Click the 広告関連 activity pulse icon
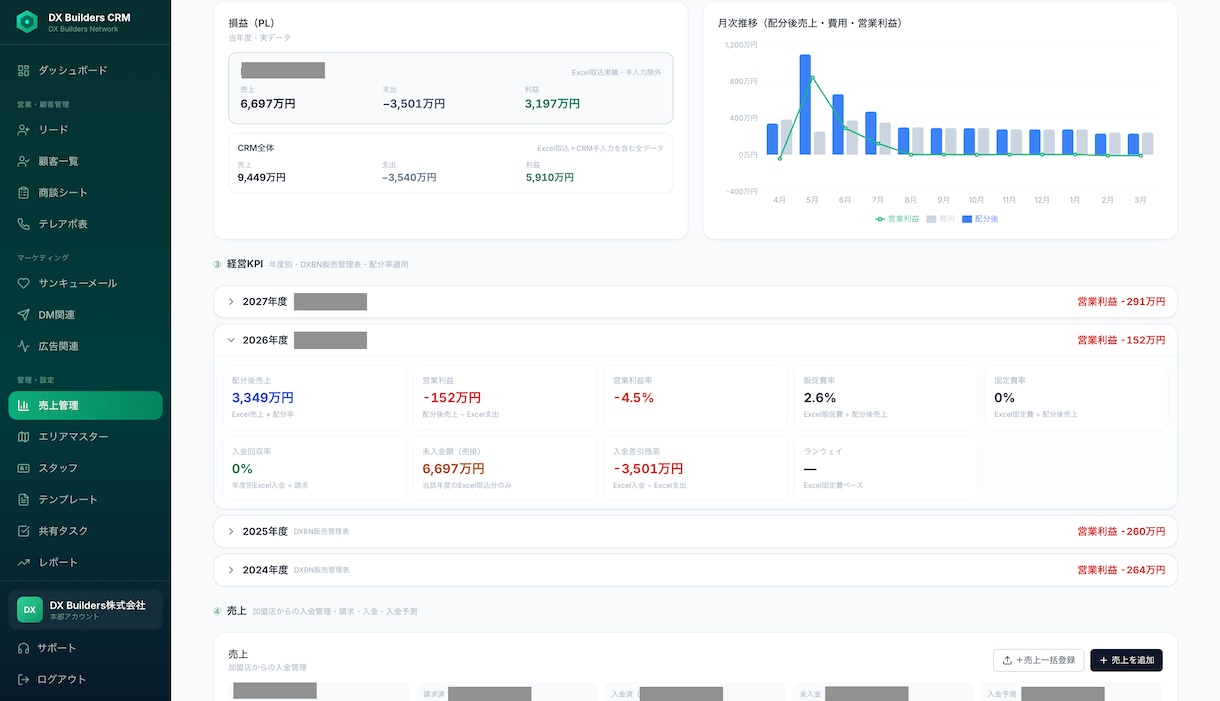The width and height of the screenshot is (1220, 701). click(x=24, y=346)
